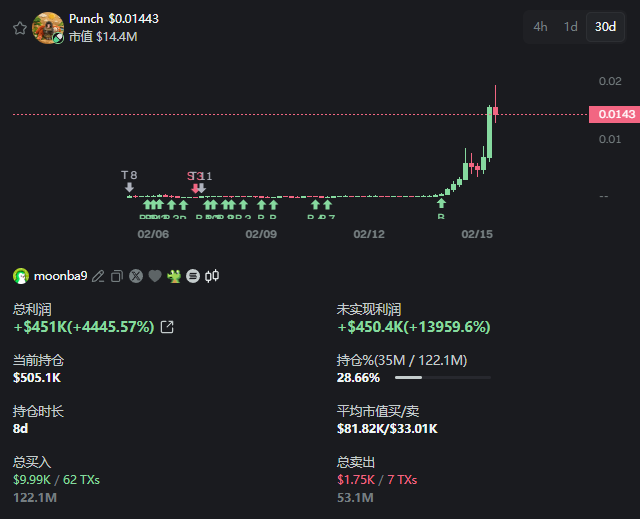The width and height of the screenshot is (640, 519).
Task: Open the wallet's X profile
Action: 135,276
